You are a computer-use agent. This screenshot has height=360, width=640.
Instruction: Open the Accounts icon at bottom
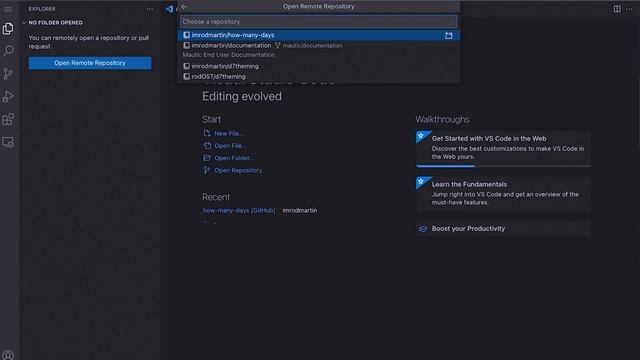(x=8, y=355)
